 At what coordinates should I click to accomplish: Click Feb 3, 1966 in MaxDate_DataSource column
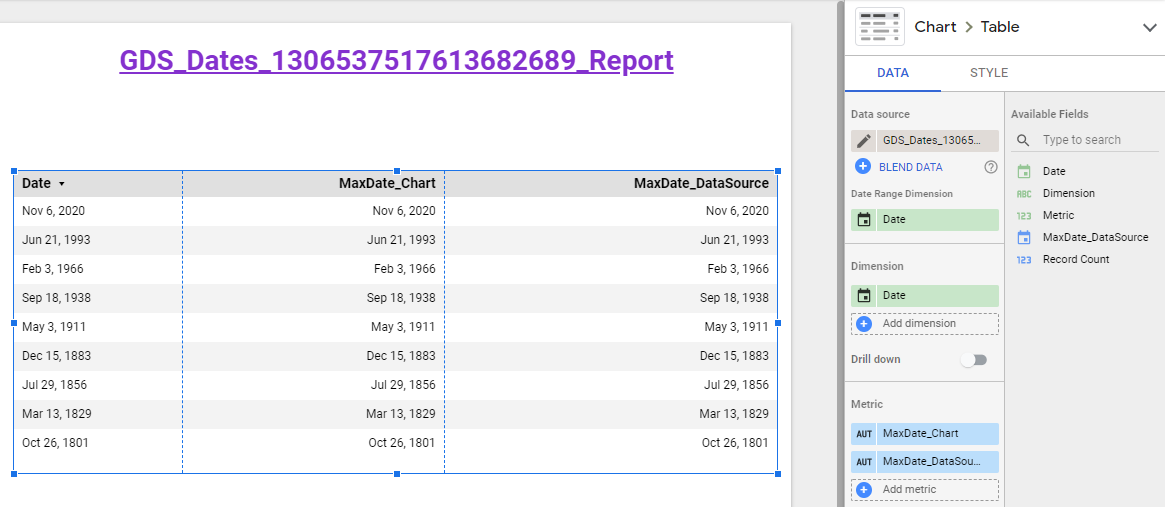coord(738,269)
